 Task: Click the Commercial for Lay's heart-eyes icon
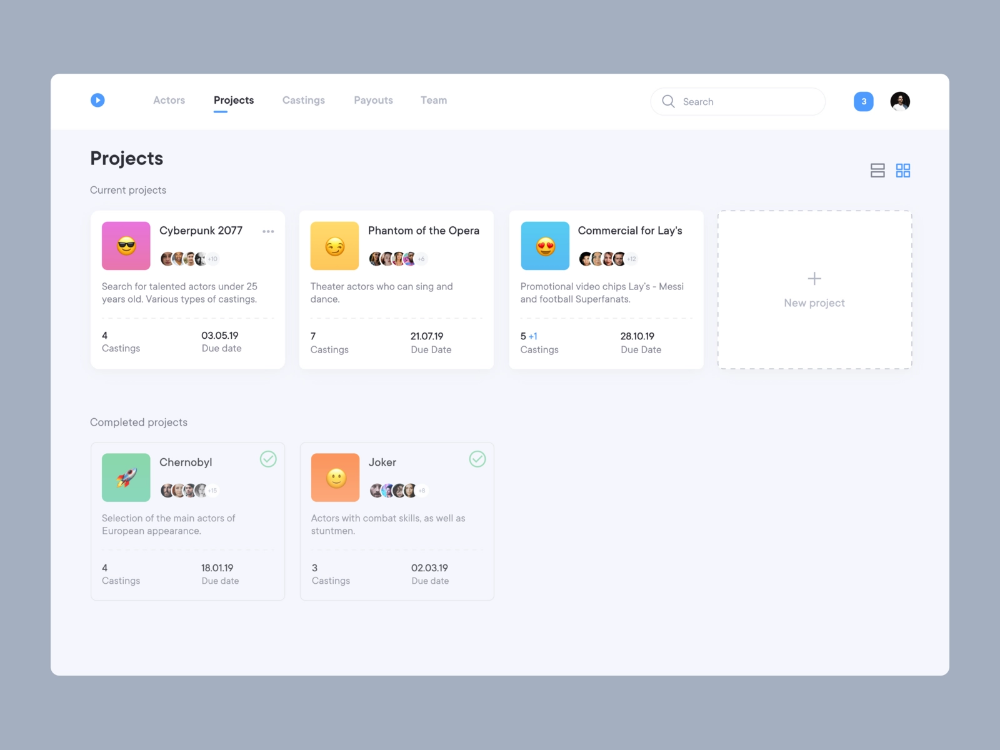click(x=545, y=246)
